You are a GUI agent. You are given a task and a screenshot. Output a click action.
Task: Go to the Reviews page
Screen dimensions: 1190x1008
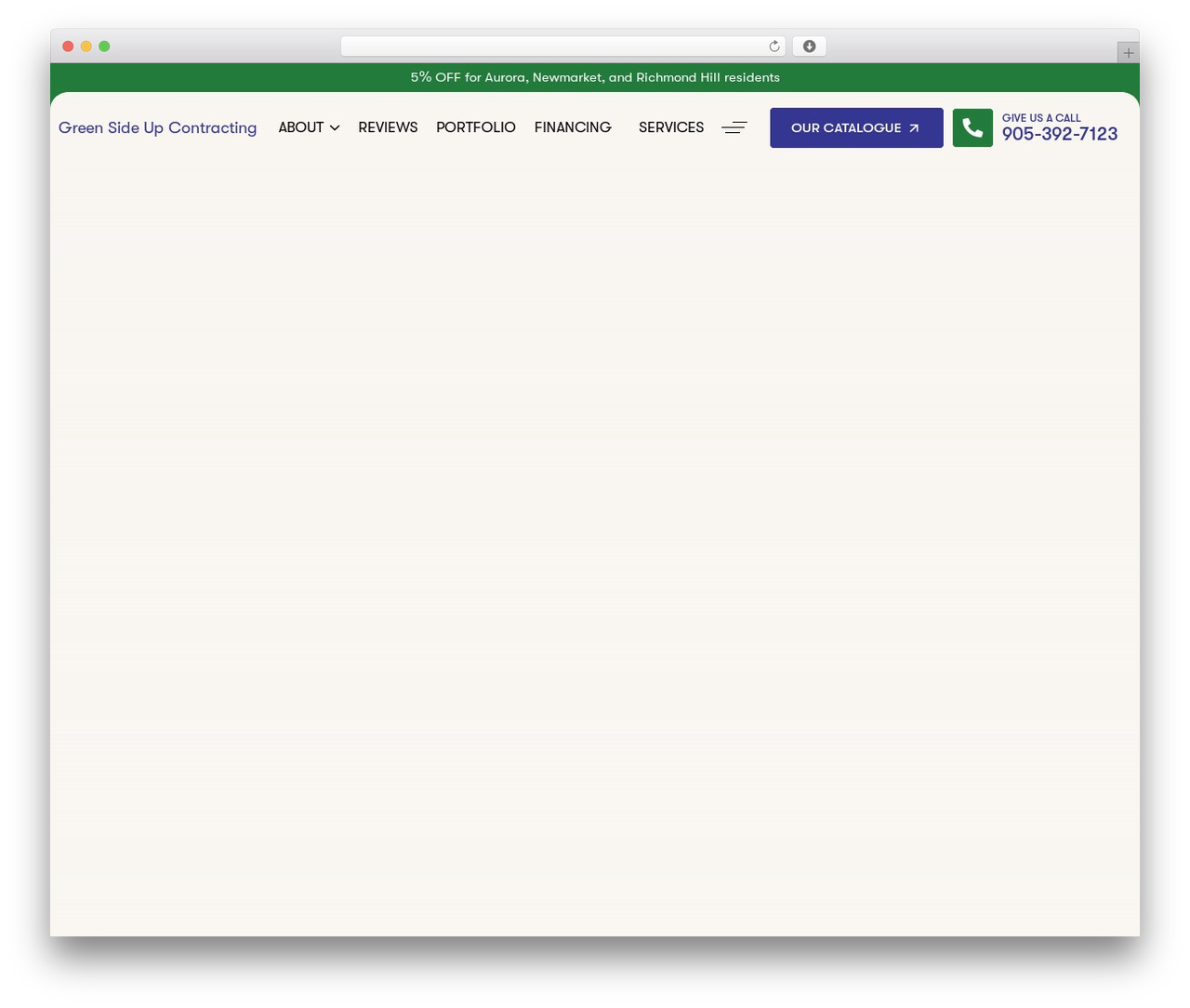click(x=388, y=127)
